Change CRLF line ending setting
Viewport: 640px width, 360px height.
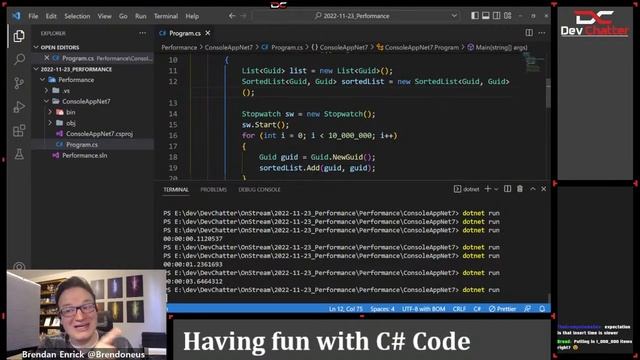click(x=459, y=309)
